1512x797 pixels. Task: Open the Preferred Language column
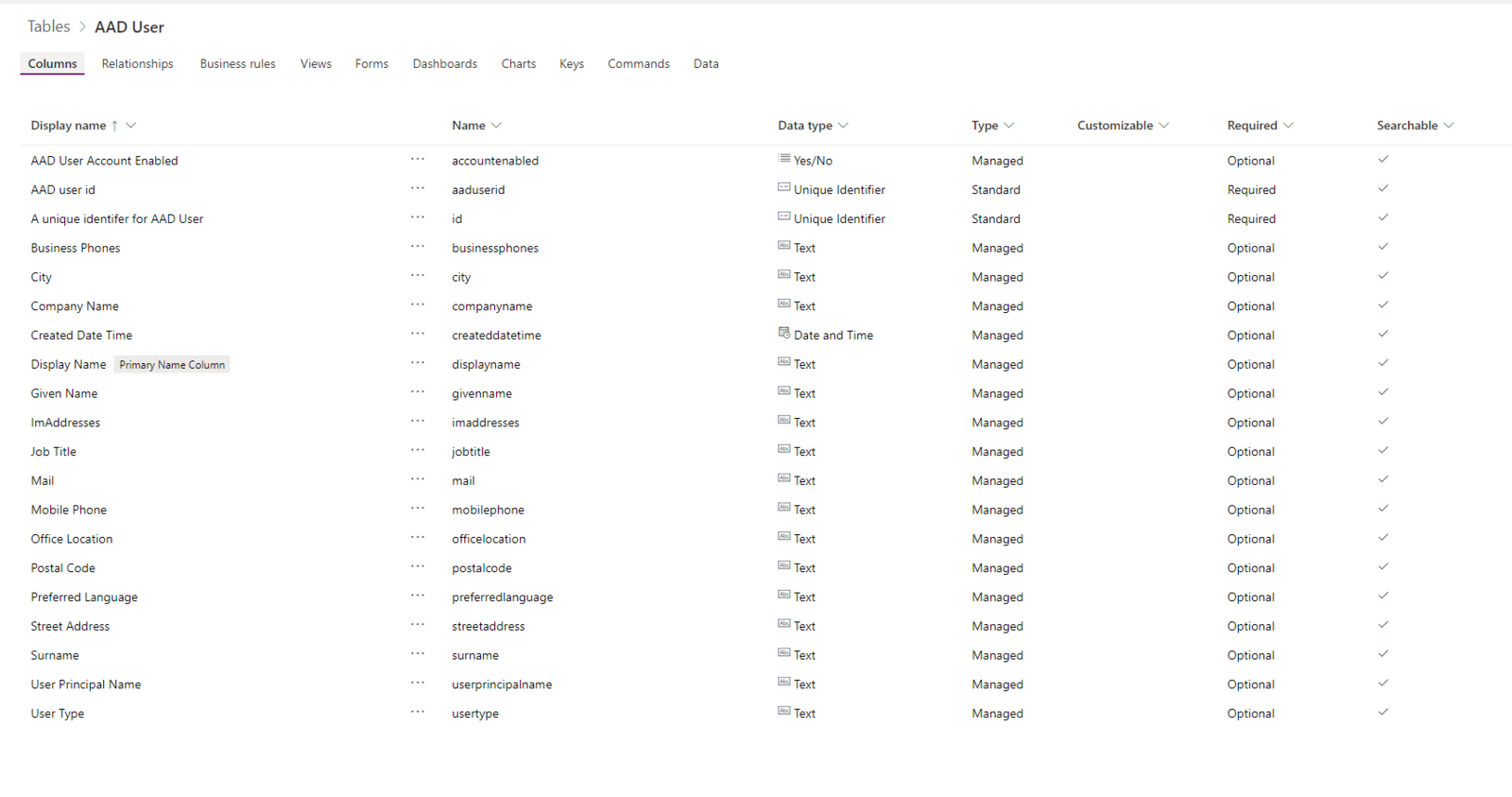[84, 597]
